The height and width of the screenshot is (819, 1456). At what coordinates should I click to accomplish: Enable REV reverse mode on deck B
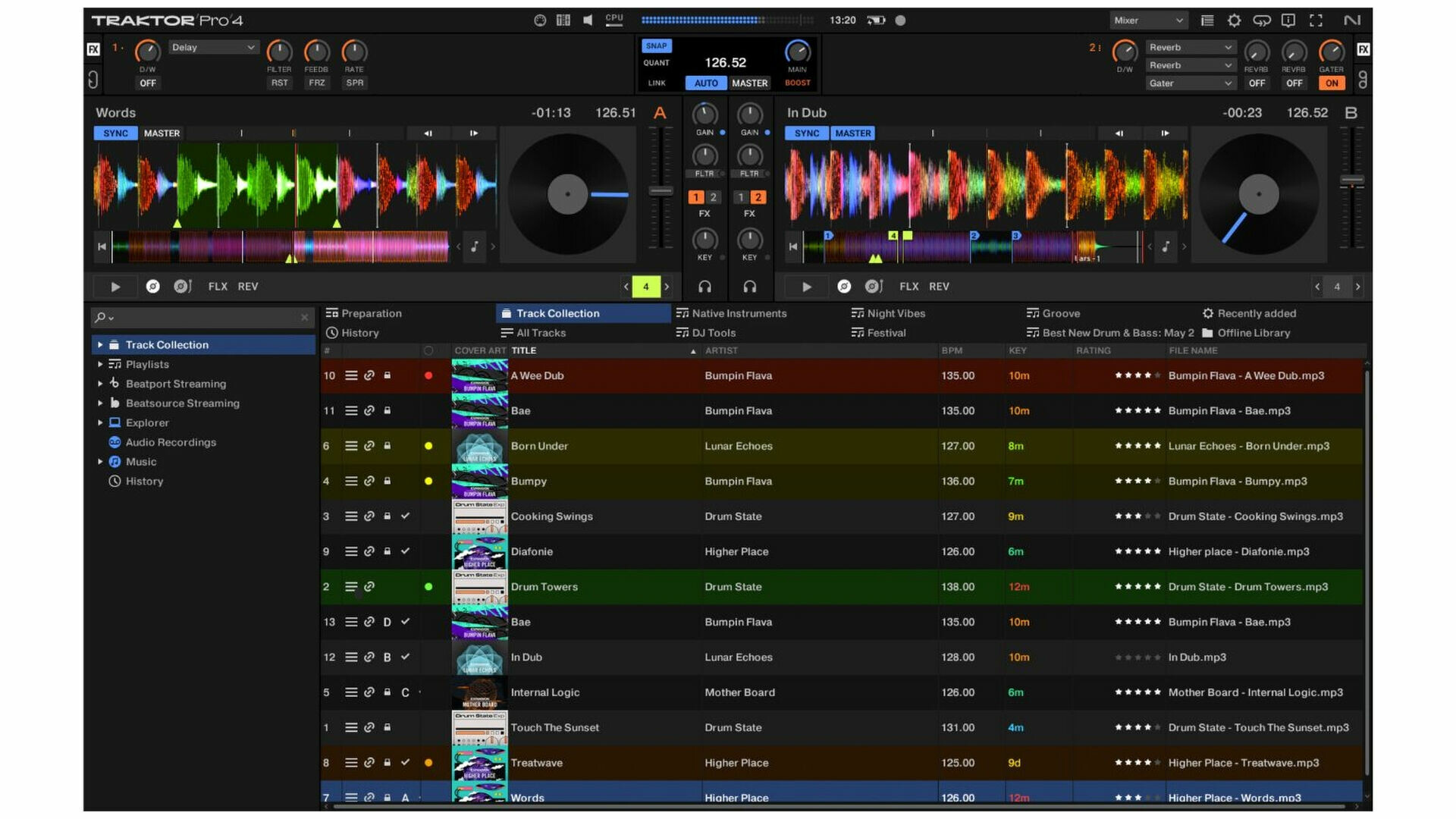coord(939,287)
